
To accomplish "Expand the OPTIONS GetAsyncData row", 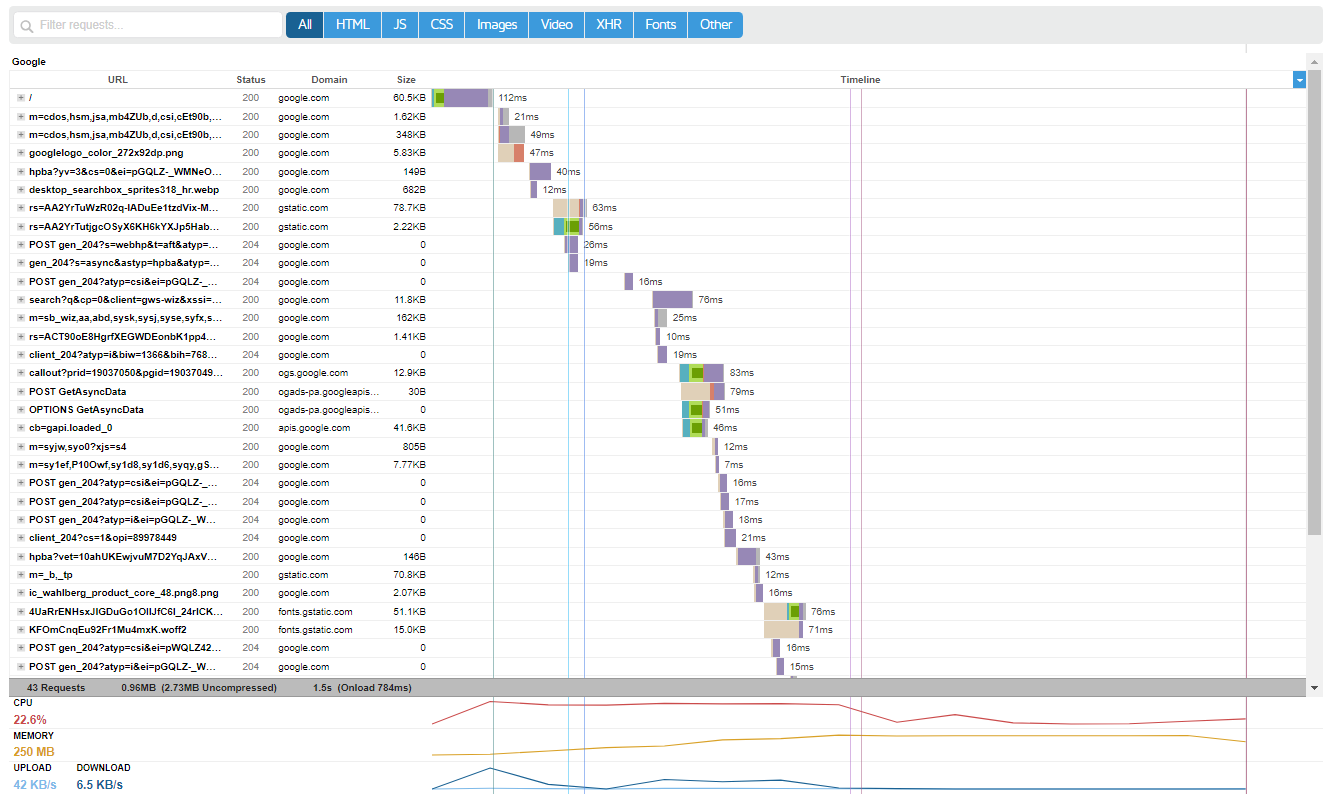I will (x=20, y=410).
